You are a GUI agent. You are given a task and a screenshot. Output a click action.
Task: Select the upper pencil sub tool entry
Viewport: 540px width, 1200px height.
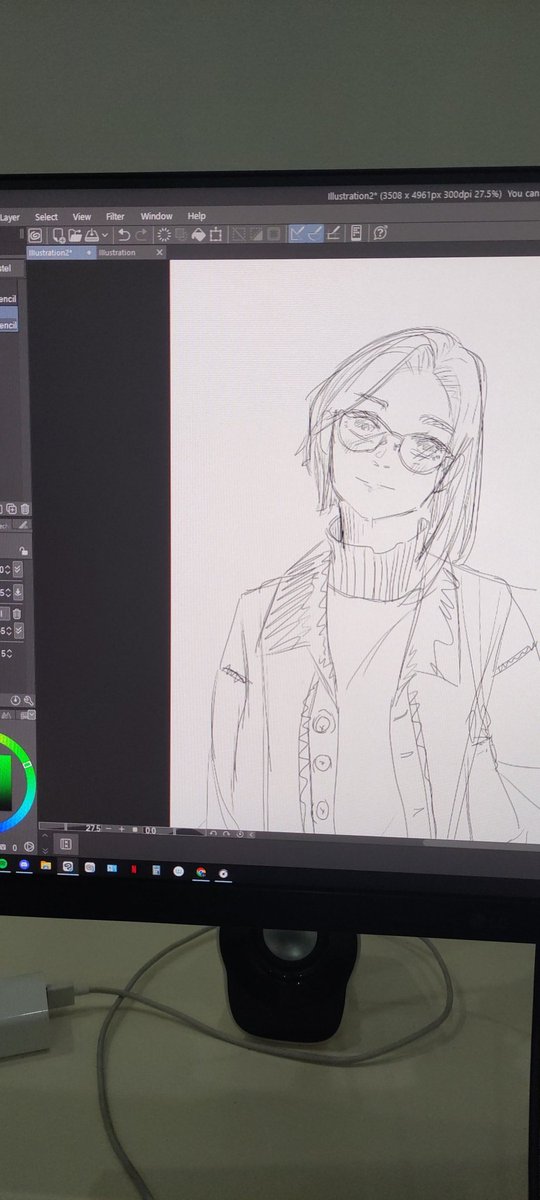tap(9, 299)
